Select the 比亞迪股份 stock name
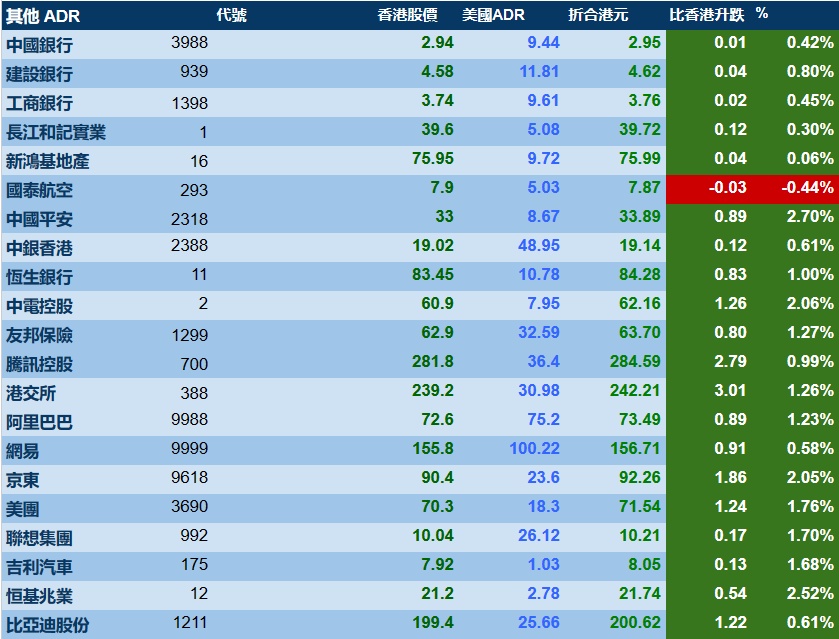Viewport: 839px width, 639px height. pyautogui.click(x=48, y=625)
